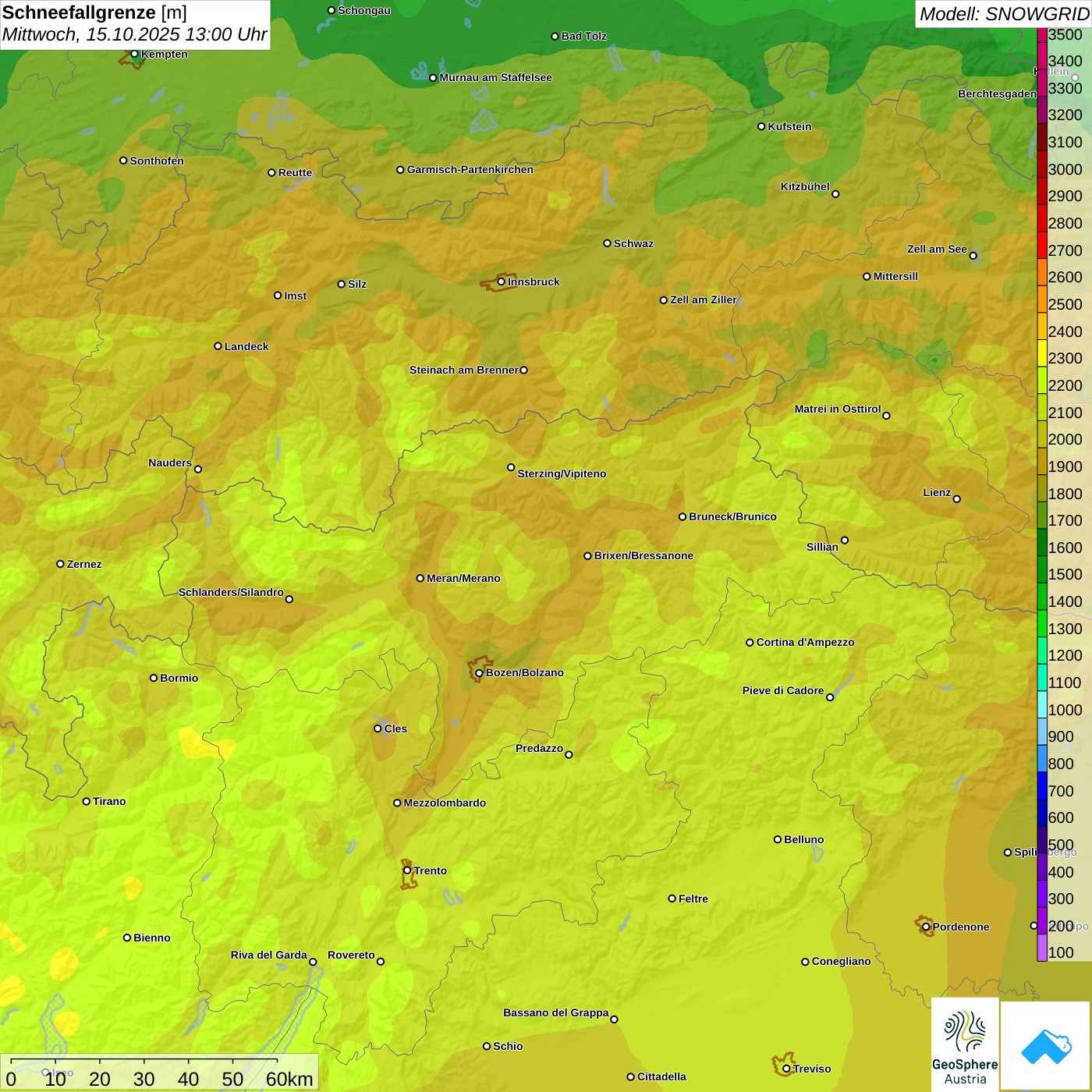
Task: Select the Tirano location marker circle
Action: (87, 801)
